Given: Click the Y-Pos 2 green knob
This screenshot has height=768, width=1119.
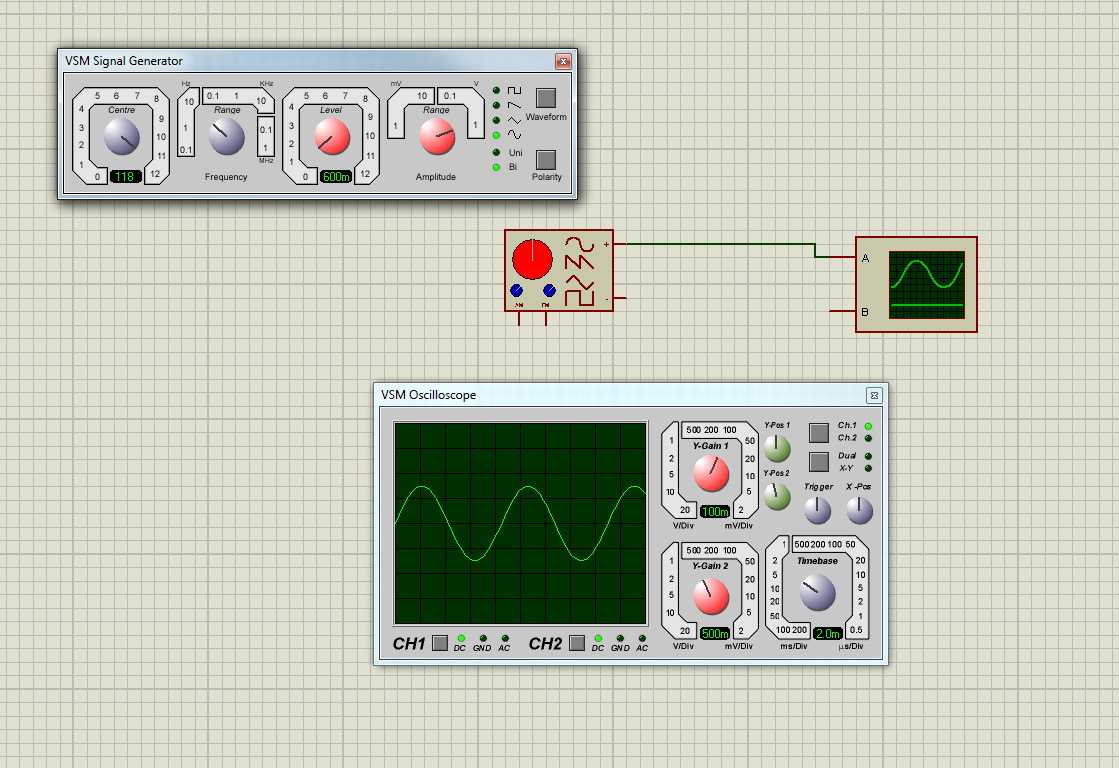Looking at the screenshot, I should (776, 496).
